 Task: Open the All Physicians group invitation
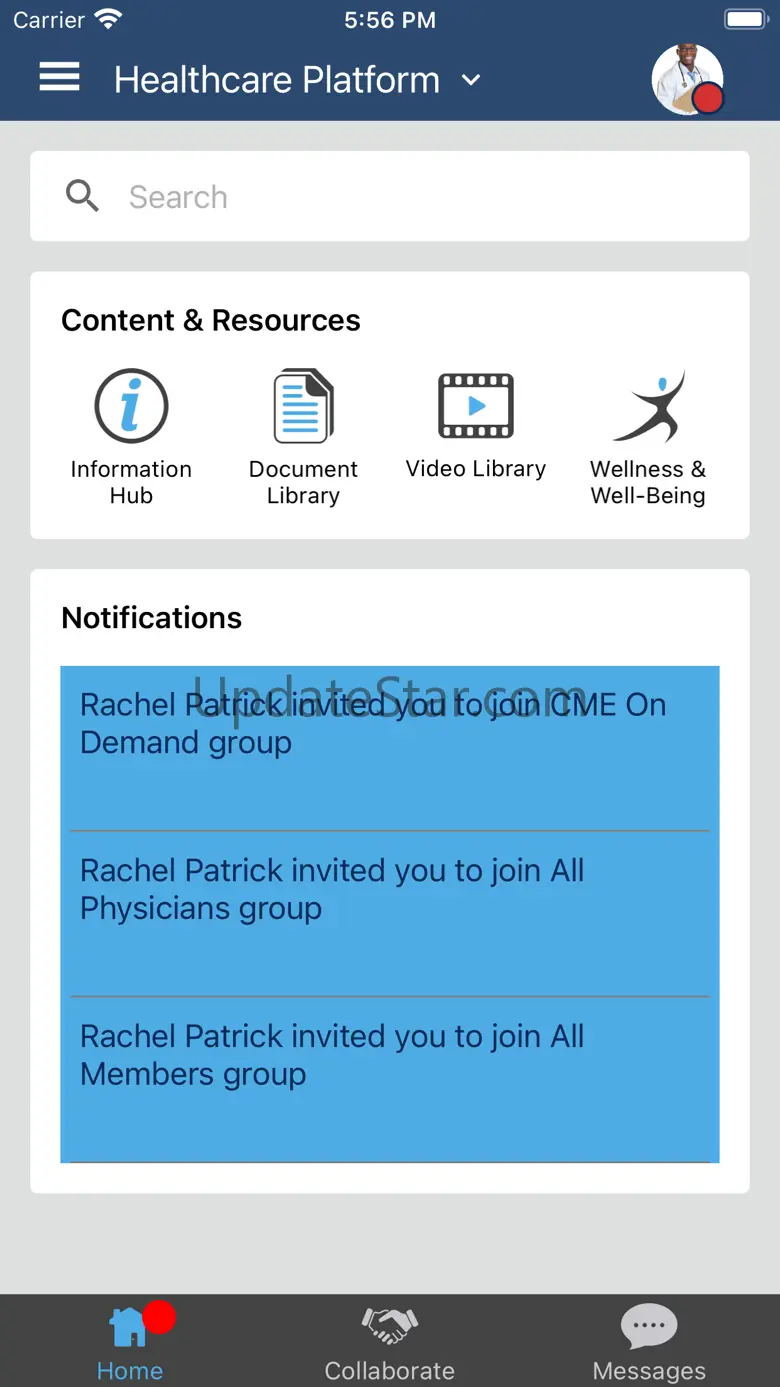[390, 912]
